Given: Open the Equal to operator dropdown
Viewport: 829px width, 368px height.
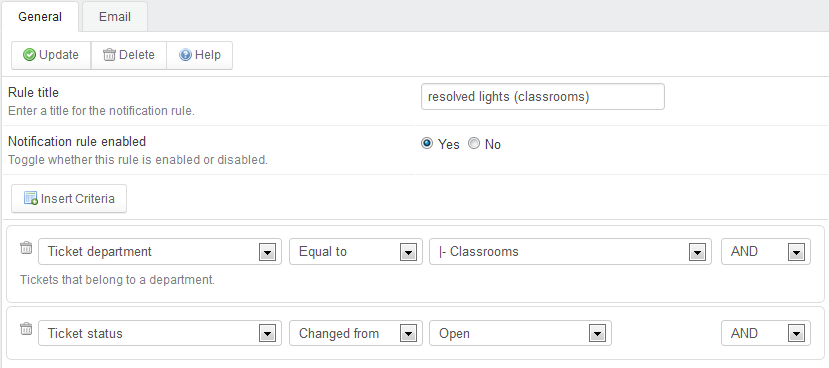Looking at the screenshot, I should [x=356, y=252].
